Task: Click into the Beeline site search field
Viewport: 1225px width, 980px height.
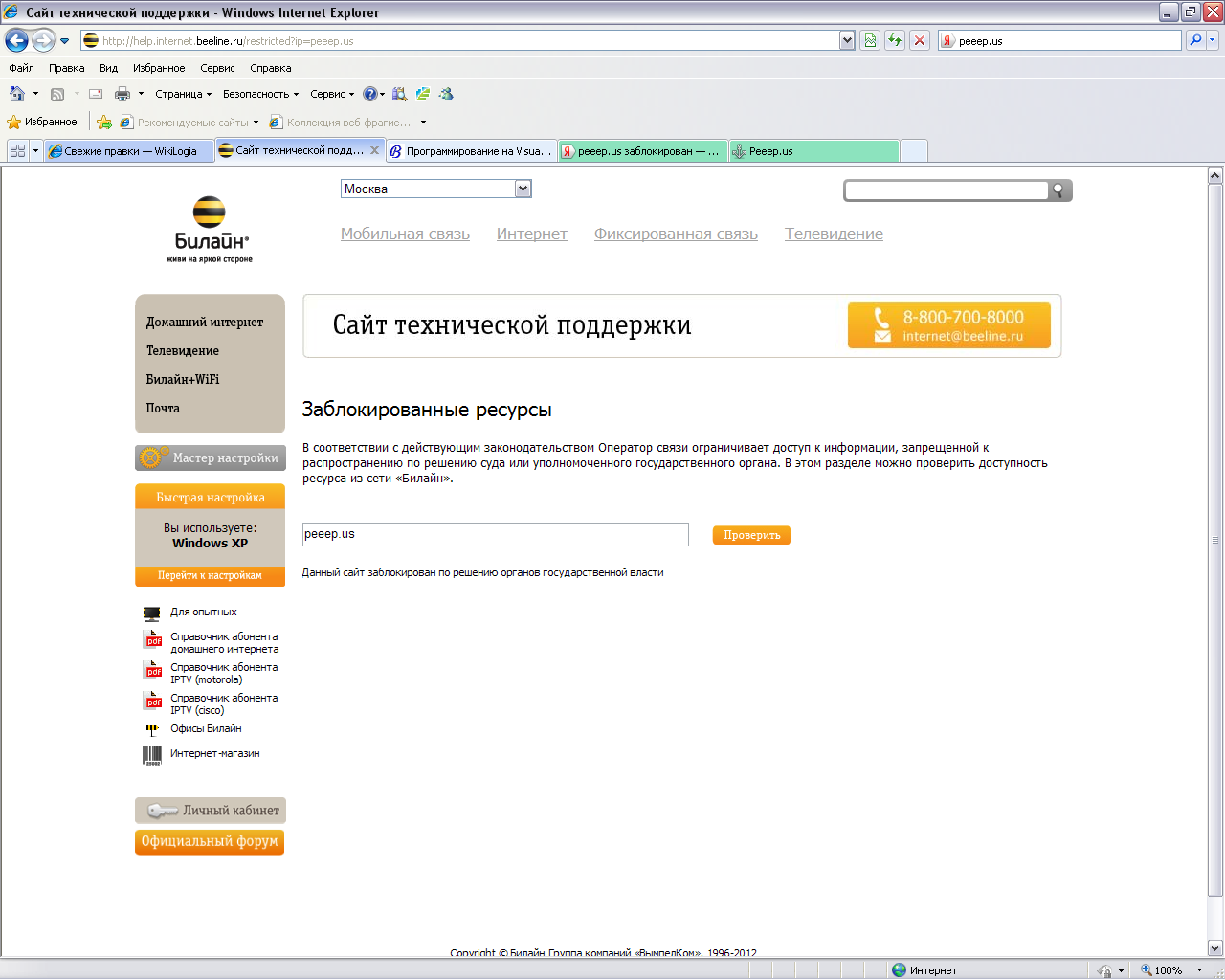Action: pyautogui.click(x=946, y=190)
